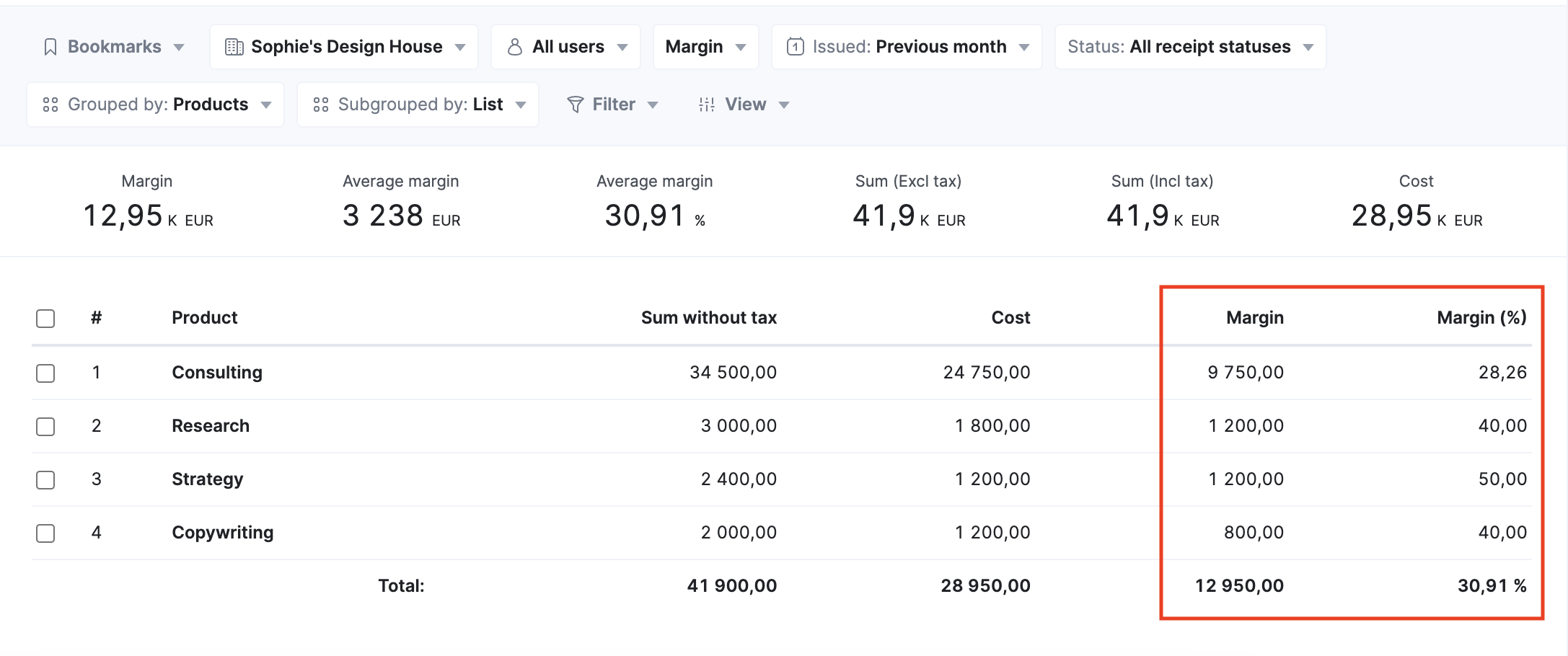Toggle the select-all checkbox in table header

(45, 317)
